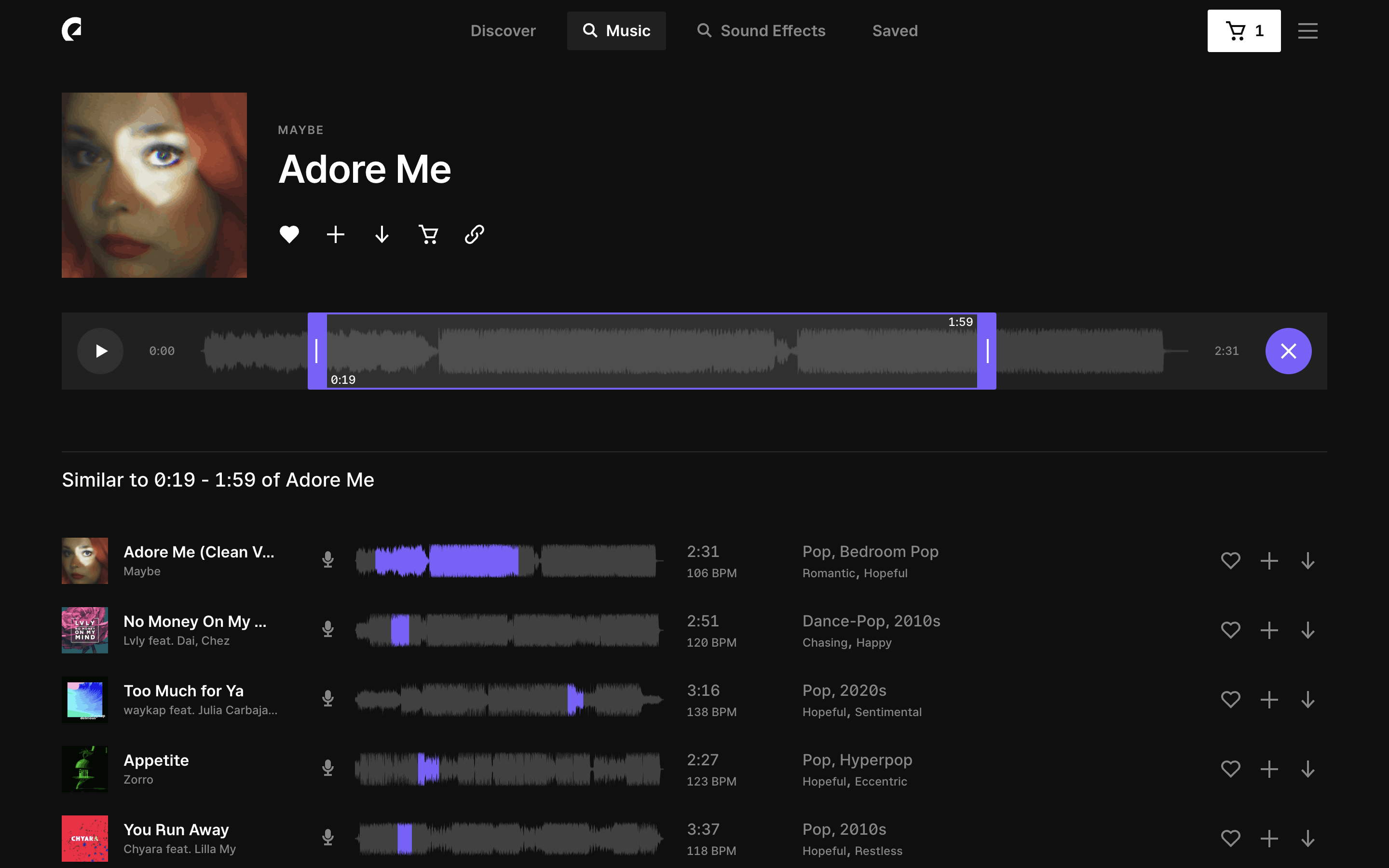Screen dimensions: 1389x868
Task: Add Adore Me to the cart
Action: [x=428, y=234]
